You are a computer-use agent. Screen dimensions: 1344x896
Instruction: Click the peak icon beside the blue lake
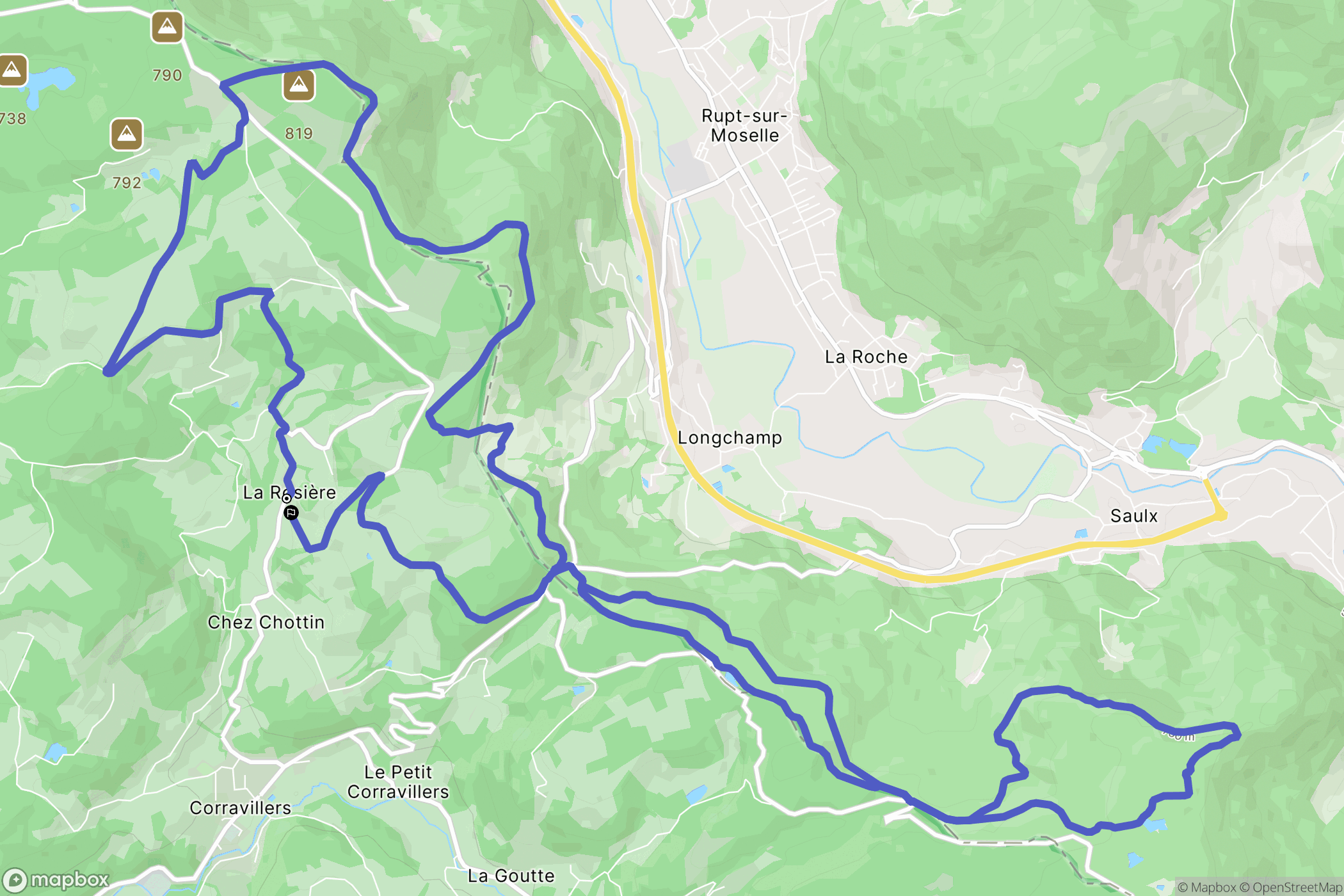(x=12, y=70)
